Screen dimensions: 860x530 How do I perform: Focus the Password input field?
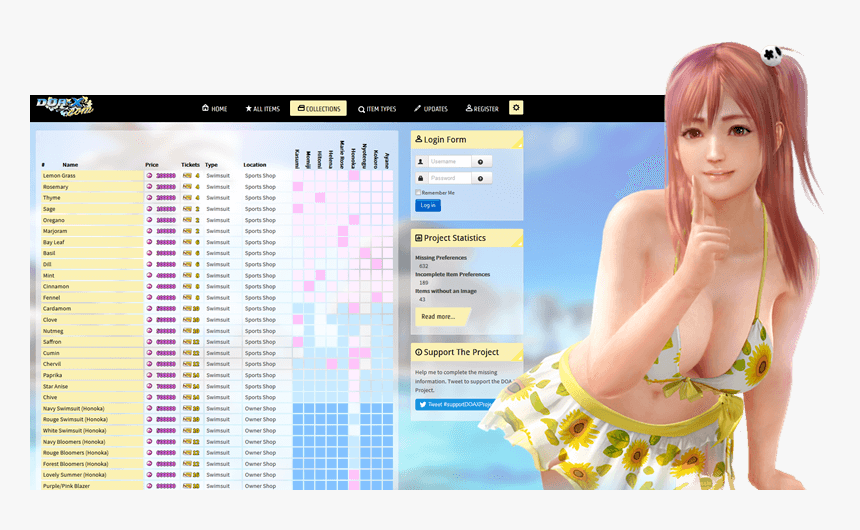tap(450, 178)
